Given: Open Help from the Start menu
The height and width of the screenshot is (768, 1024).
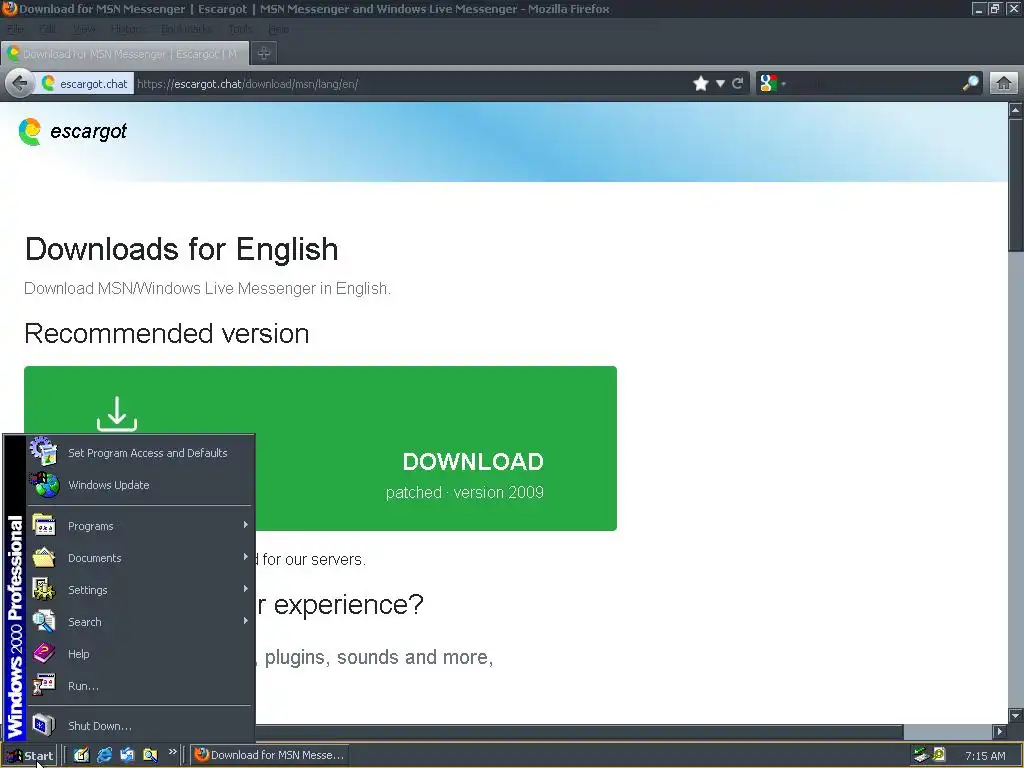Looking at the screenshot, I should coord(140,654).
